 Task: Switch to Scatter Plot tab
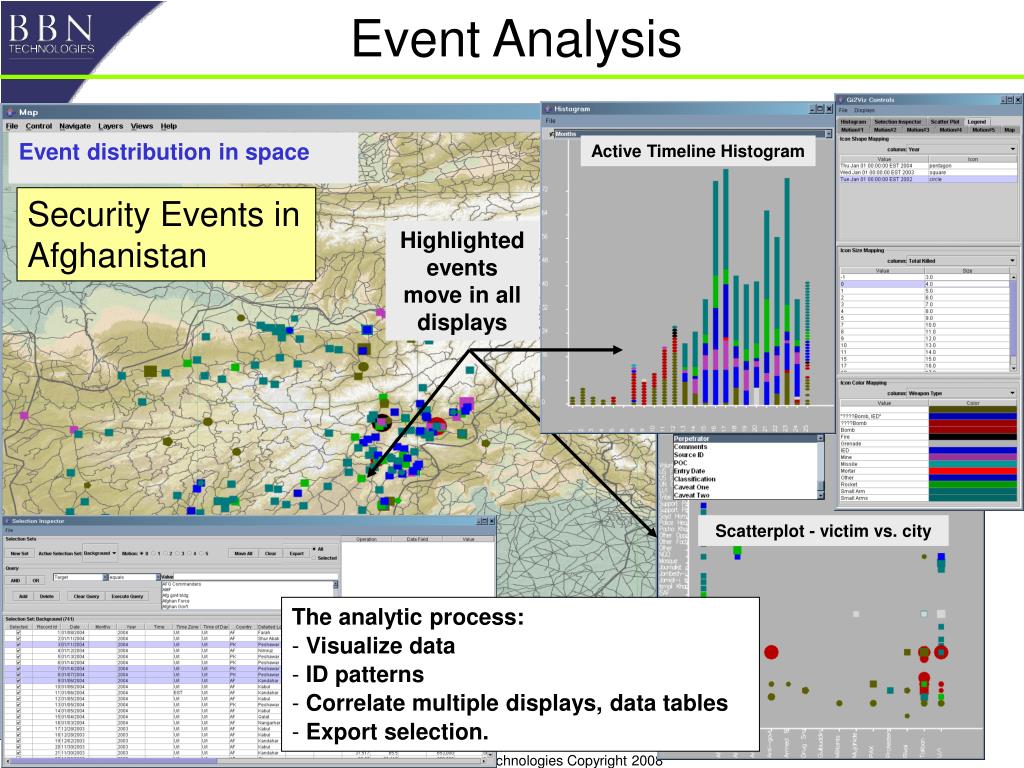[945, 122]
